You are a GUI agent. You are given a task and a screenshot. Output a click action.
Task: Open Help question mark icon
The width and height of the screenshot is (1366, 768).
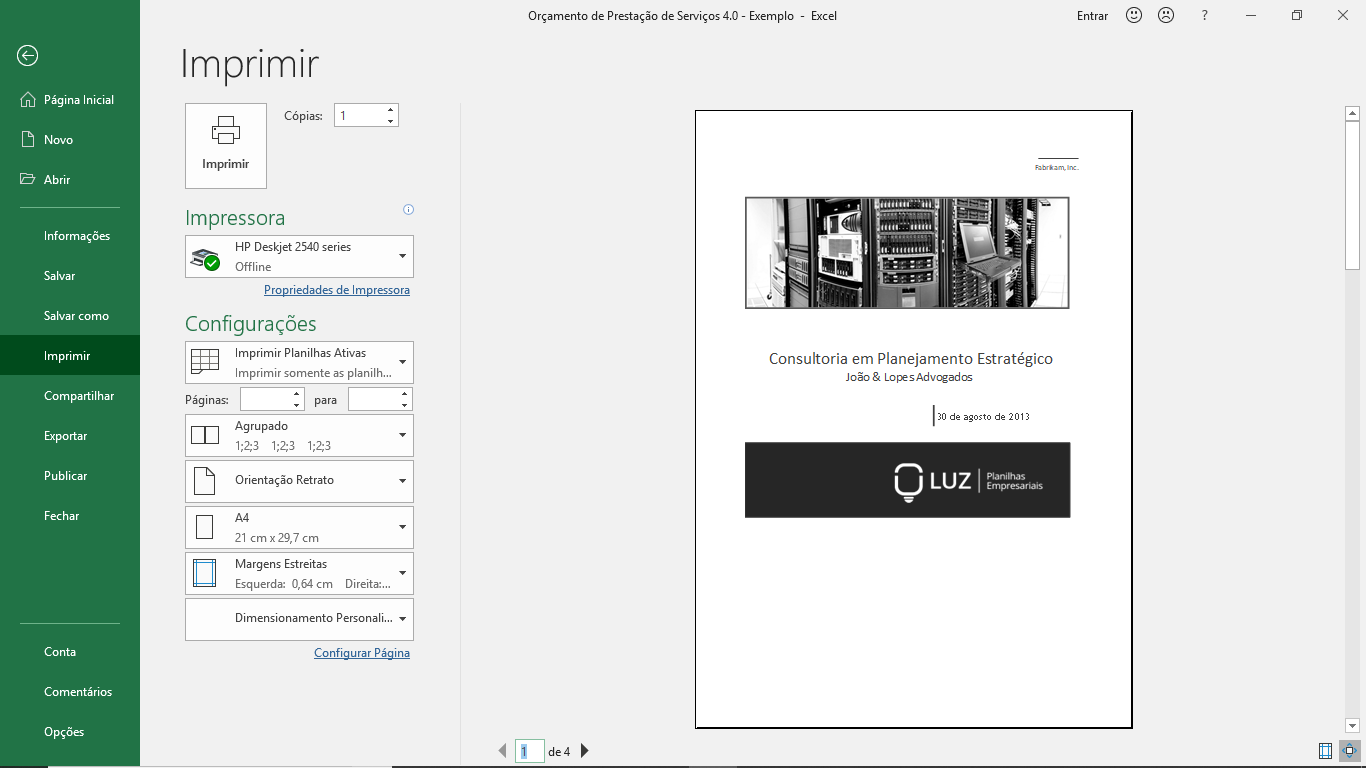(1205, 15)
